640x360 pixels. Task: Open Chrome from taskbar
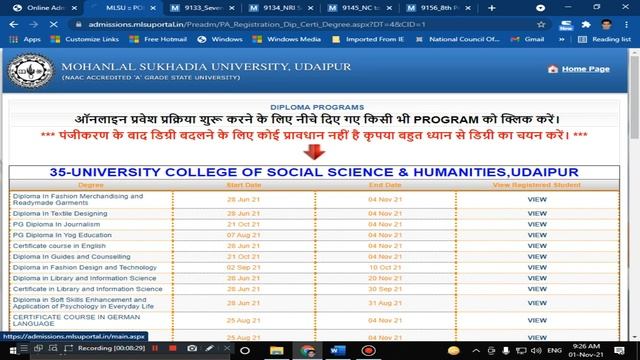pyautogui.click(x=307, y=351)
